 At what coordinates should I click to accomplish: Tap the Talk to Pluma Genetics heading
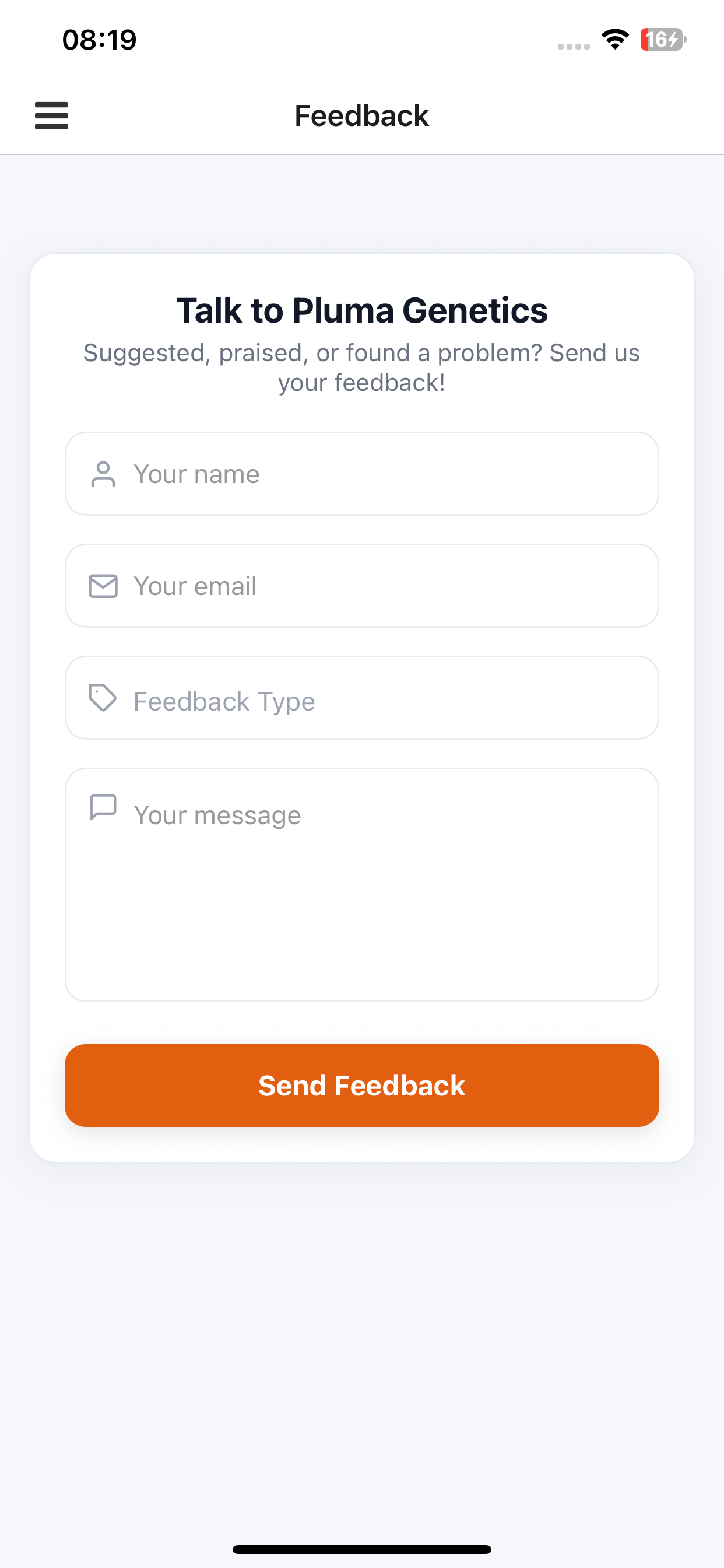[x=362, y=310]
